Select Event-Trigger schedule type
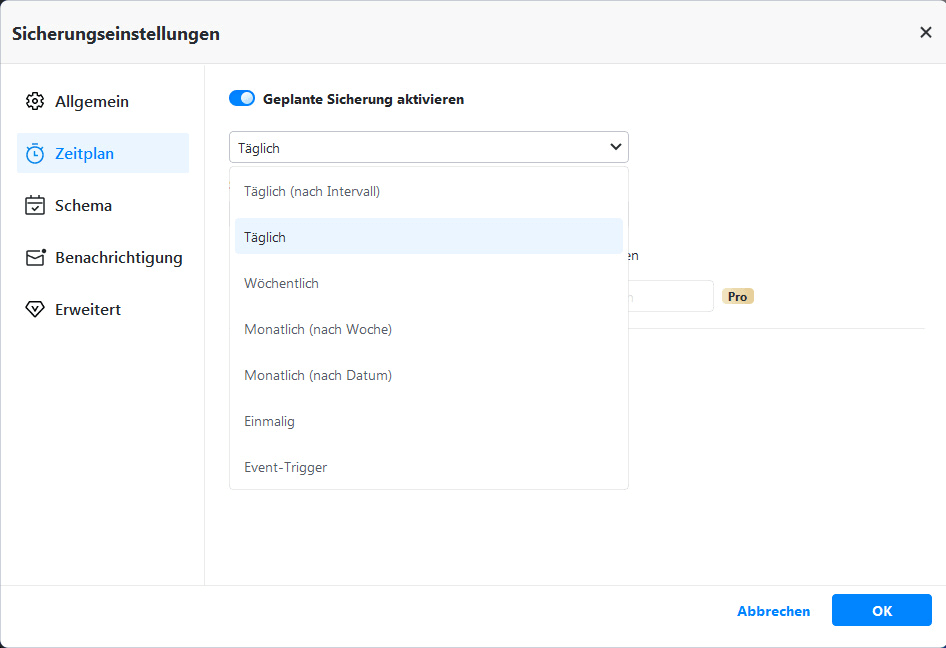Screen dimensions: 946x648 (286, 467)
